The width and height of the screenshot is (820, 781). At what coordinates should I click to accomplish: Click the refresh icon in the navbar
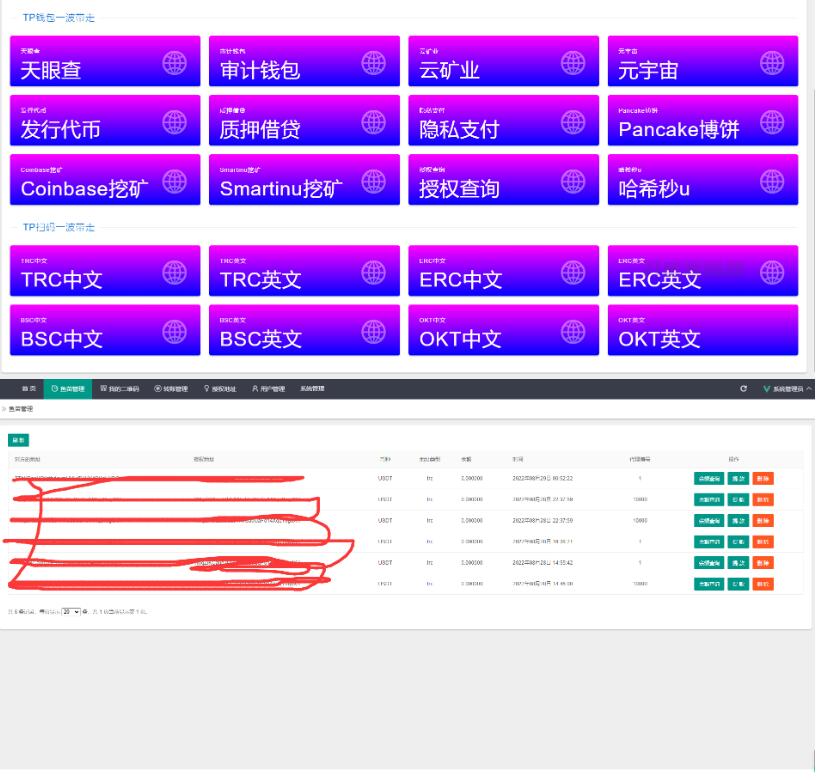(742, 389)
